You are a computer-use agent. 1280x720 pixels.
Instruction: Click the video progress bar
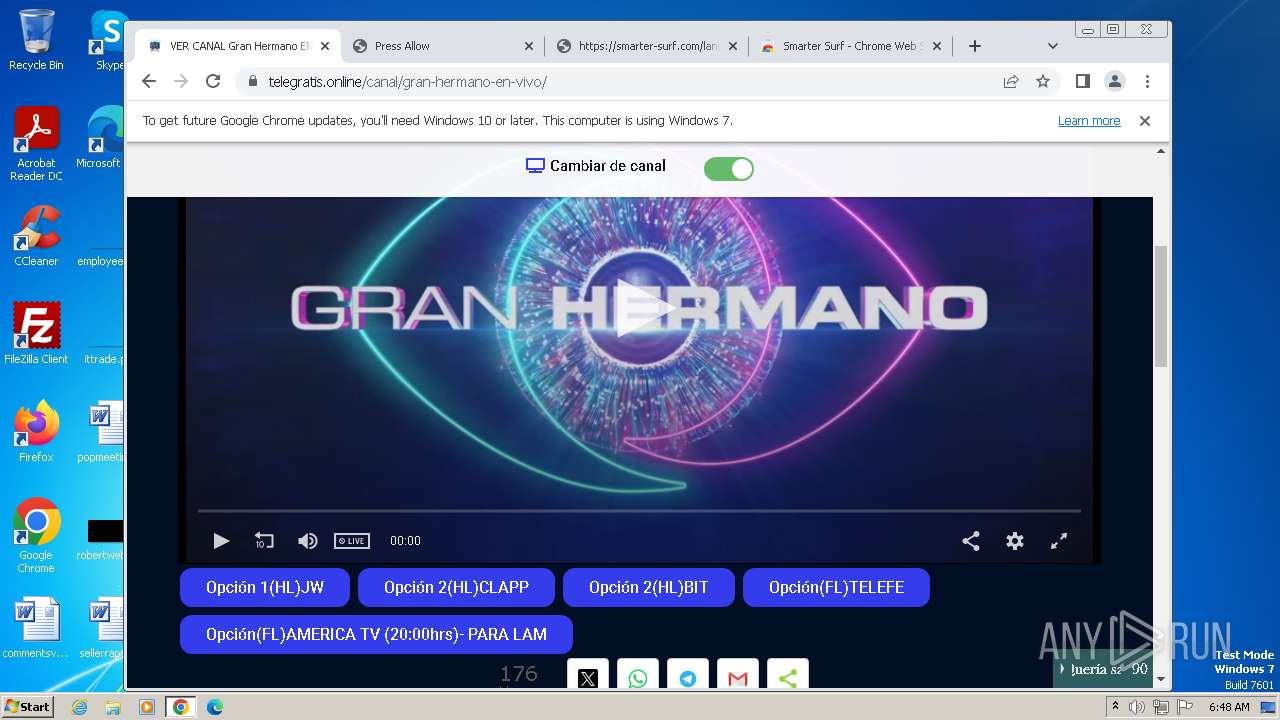639,511
